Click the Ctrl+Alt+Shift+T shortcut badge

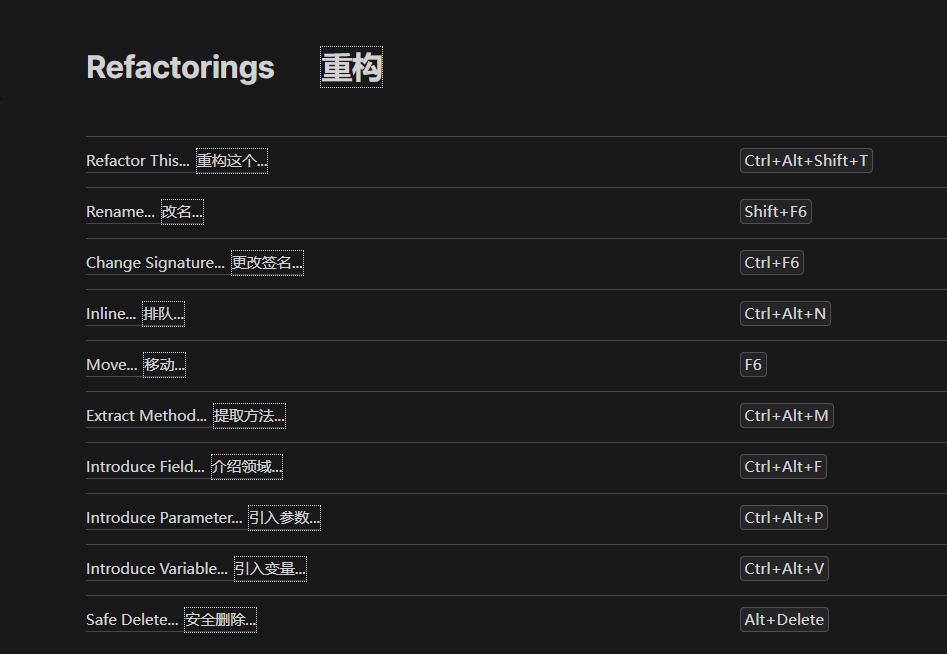coord(806,161)
